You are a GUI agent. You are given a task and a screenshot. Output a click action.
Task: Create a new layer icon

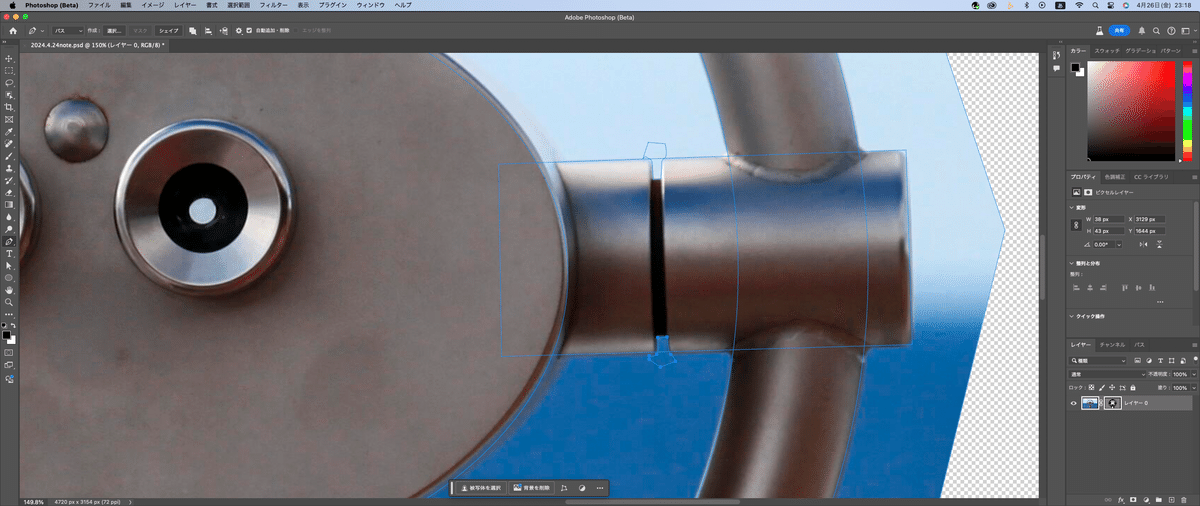pos(1171,499)
